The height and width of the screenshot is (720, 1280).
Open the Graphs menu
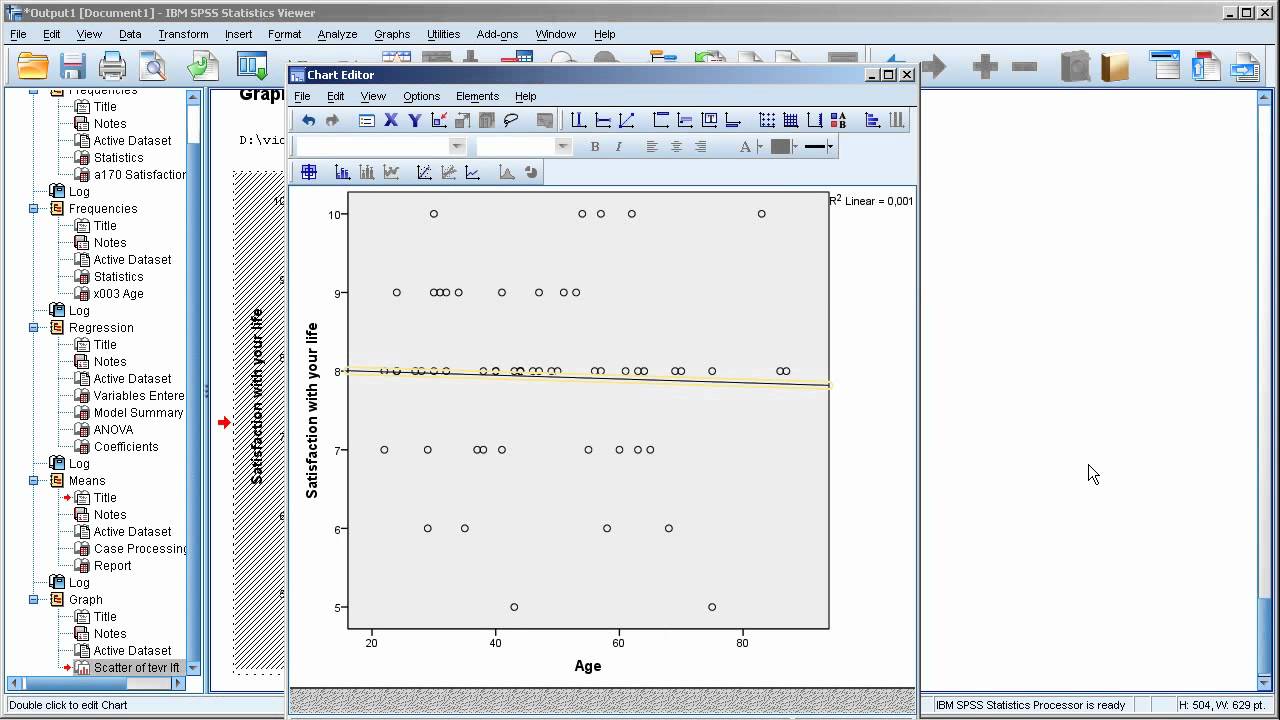(x=392, y=34)
